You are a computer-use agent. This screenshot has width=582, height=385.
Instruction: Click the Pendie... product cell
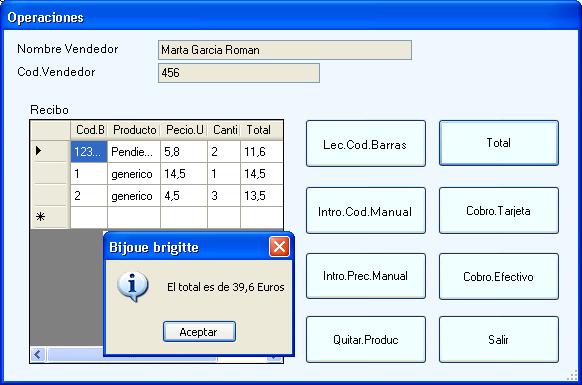(x=134, y=151)
